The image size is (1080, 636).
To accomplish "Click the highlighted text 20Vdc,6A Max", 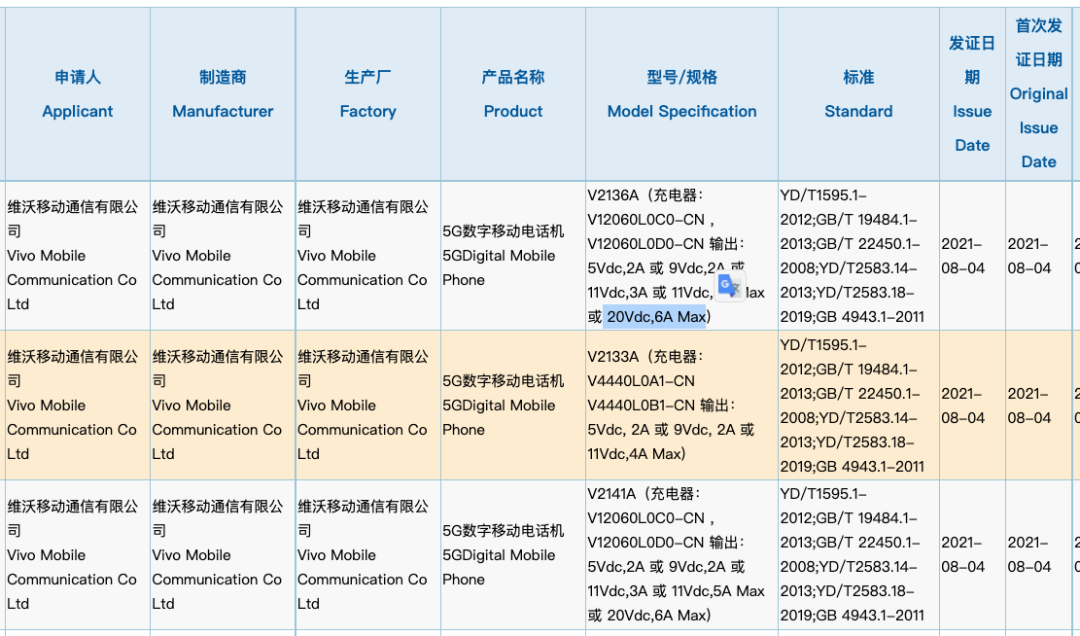I will click(x=655, y=316).
